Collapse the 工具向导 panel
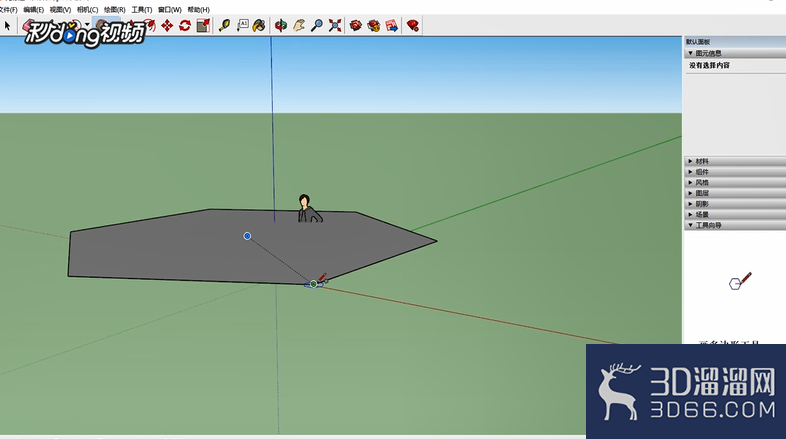This screenshot has width=786, height=439. [x=735, y=225]
